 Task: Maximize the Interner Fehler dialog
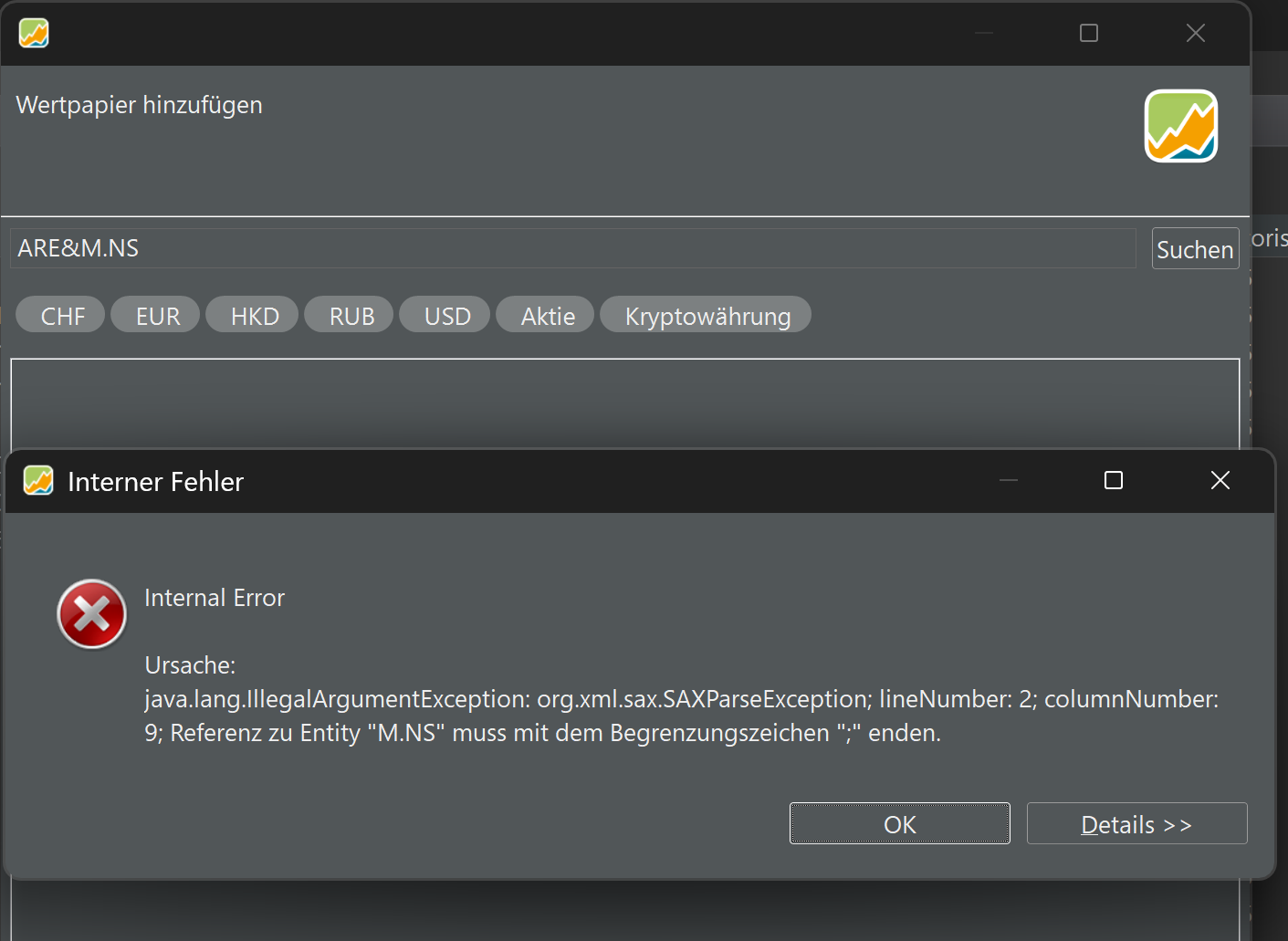(x=1114, y=480)
